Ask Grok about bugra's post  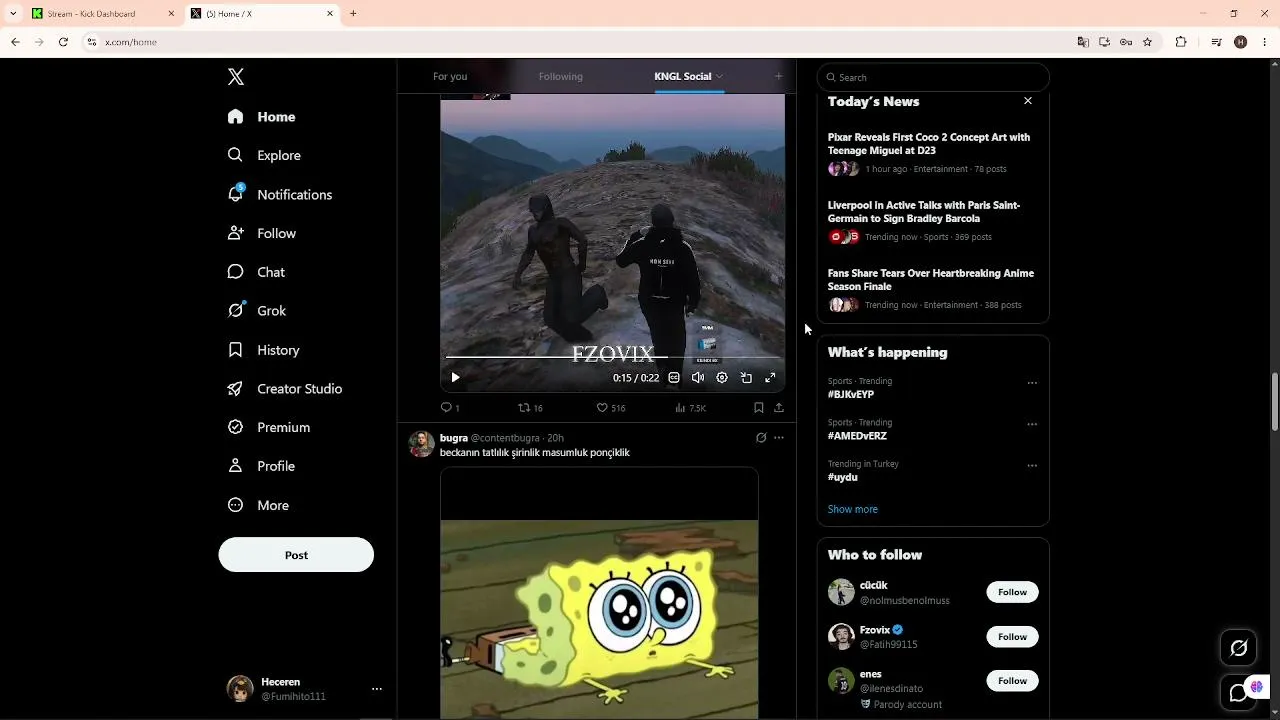(761, 438)
